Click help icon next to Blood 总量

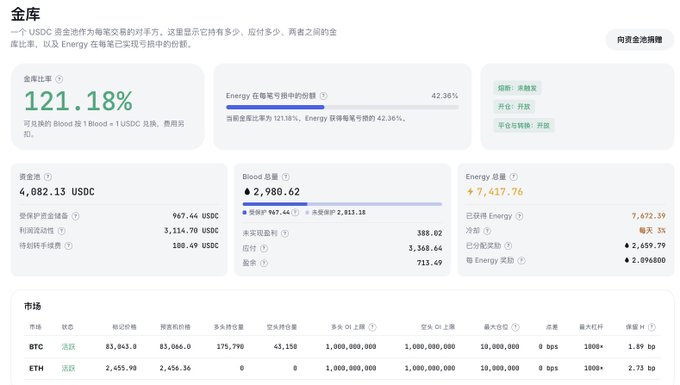click(x=286, y=176)
